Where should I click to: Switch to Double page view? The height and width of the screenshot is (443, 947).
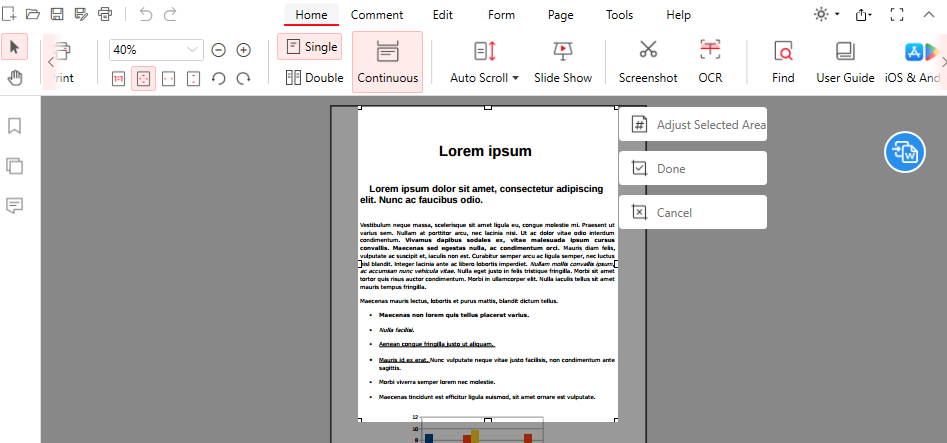click(315, 77)
